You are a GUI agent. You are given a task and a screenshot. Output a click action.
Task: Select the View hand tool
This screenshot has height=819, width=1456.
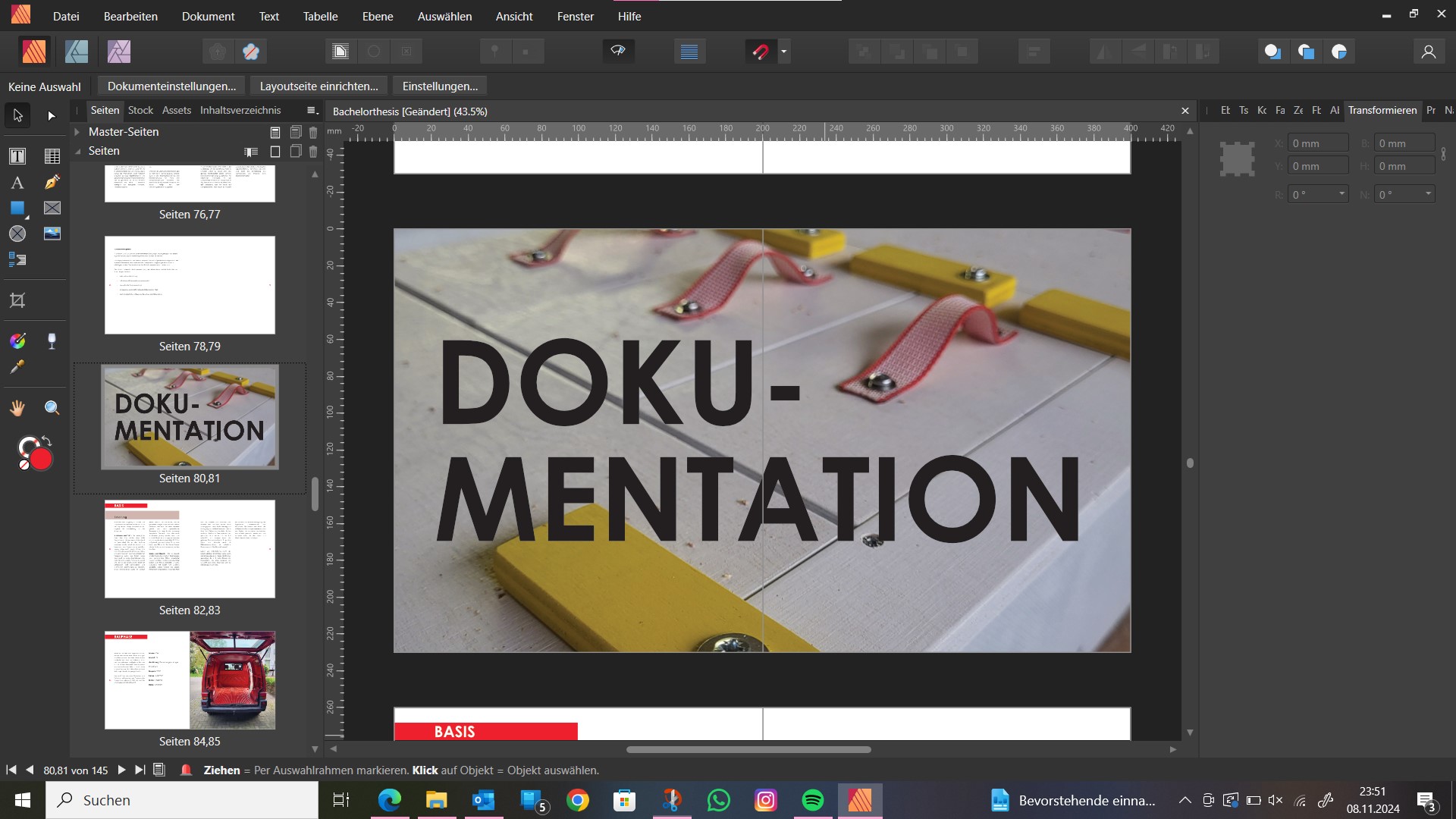17,408
